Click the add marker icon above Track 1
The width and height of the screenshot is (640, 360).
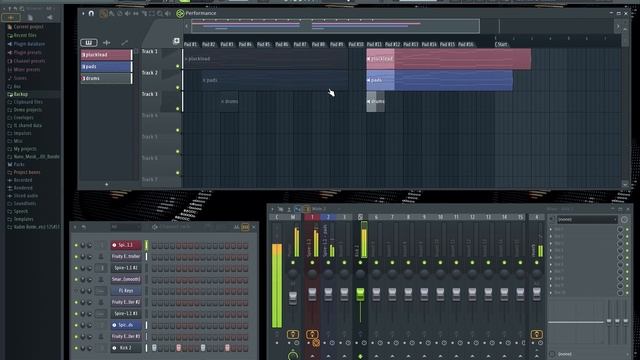(176, 41)
